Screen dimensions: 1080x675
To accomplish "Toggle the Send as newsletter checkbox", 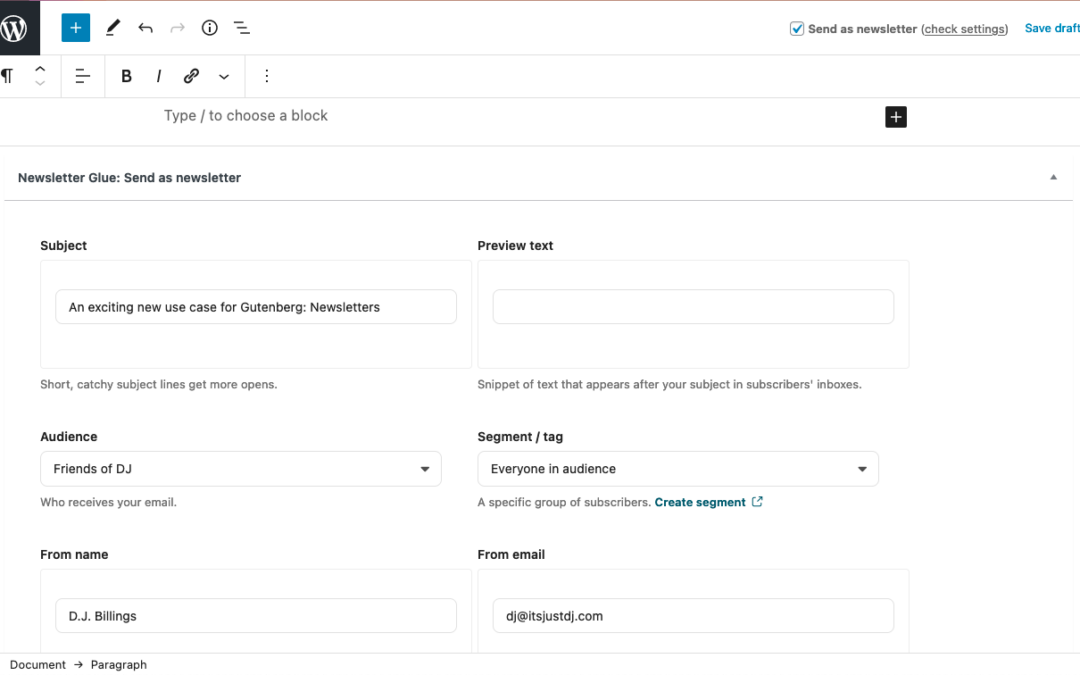I will tap(797, 29).
